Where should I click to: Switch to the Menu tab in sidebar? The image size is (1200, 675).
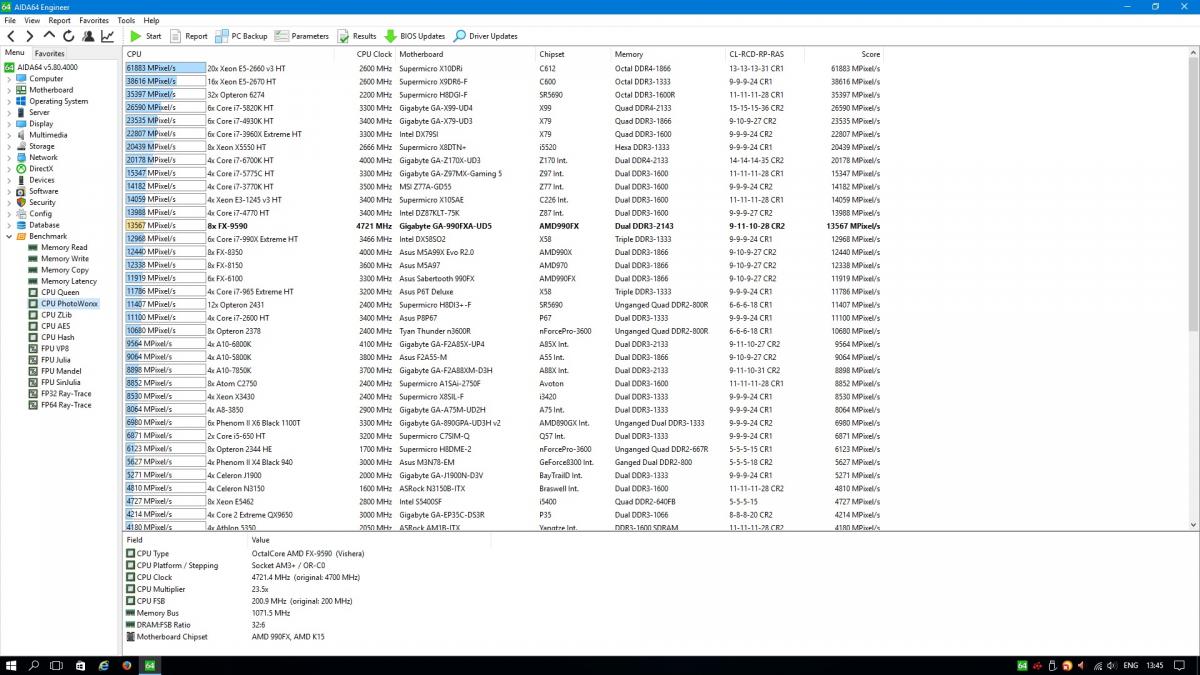(x=15, y=53)
